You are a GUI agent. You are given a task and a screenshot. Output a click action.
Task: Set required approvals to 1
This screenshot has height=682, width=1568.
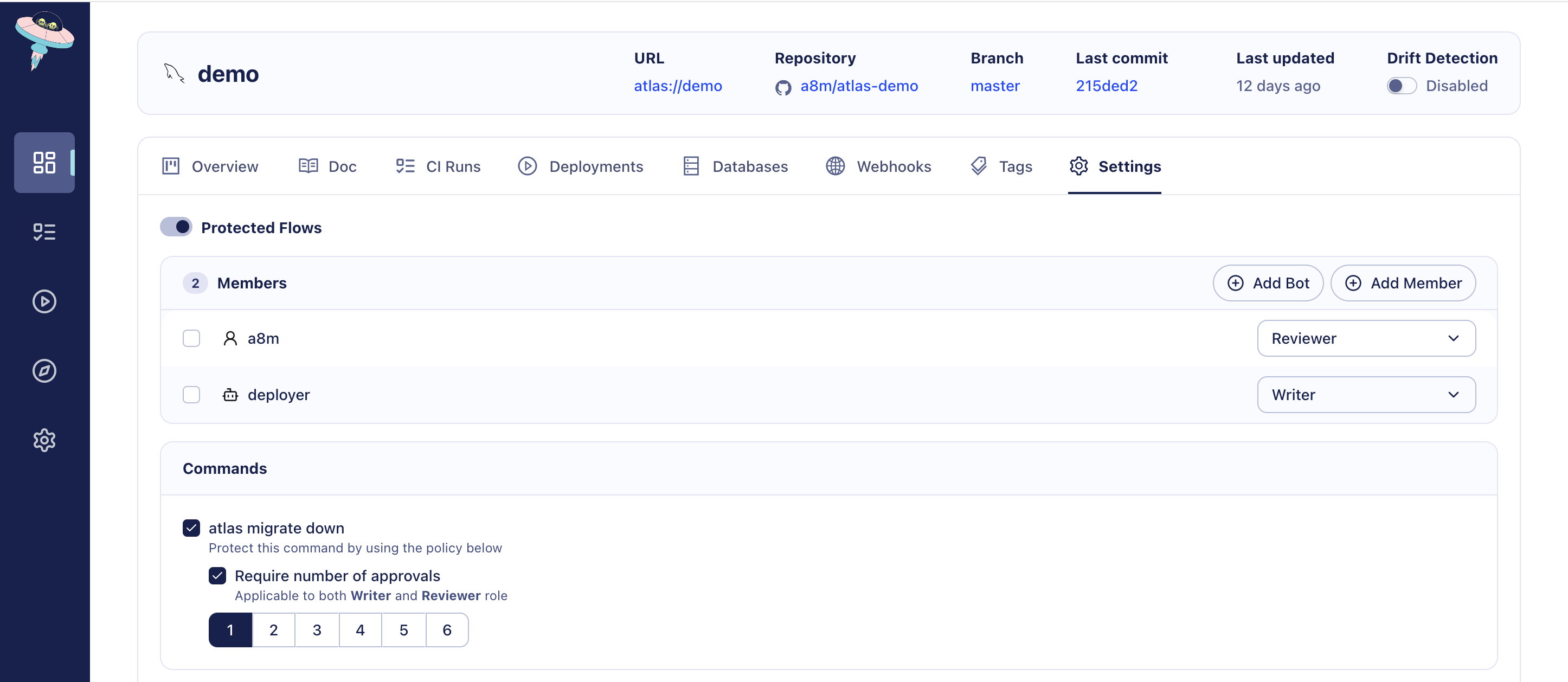tap(230, 629)
